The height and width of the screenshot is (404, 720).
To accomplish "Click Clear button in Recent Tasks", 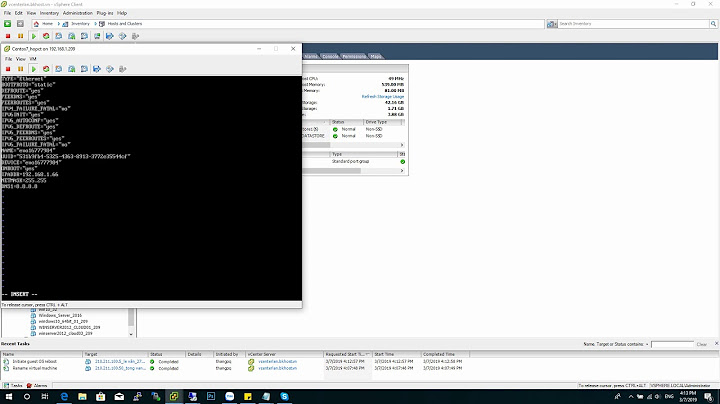I will click(701, 344).
